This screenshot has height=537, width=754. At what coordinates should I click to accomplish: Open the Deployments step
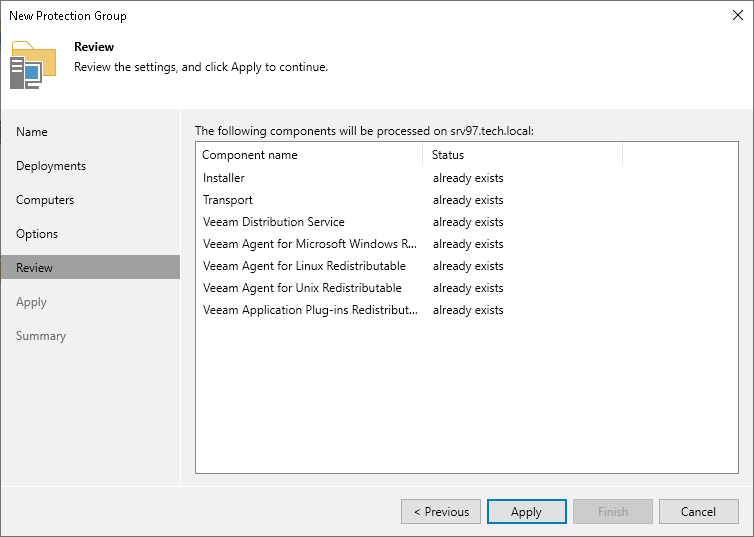[51, 166]
